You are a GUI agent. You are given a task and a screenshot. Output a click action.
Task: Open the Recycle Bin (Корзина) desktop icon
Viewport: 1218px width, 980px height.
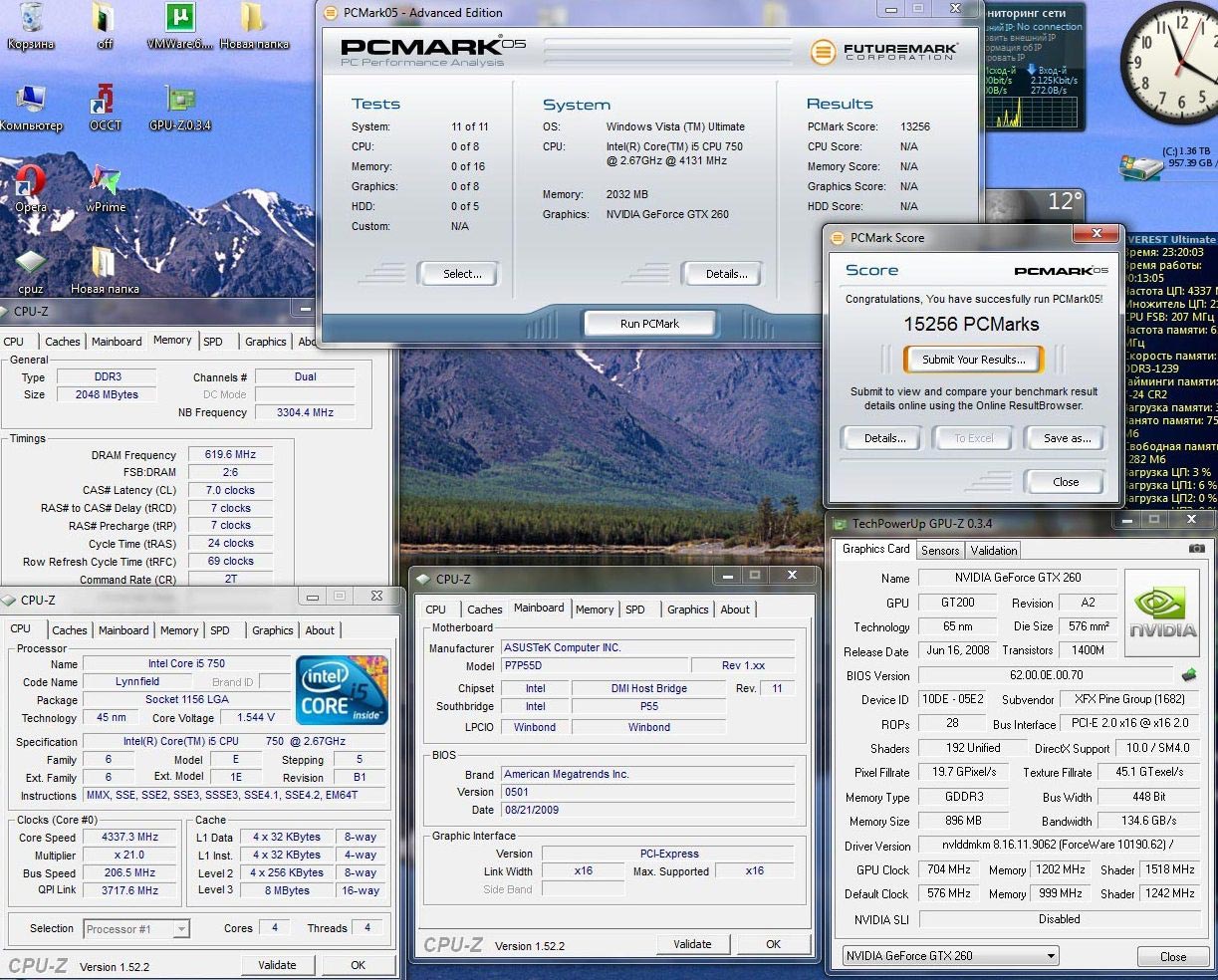point(31,24)
